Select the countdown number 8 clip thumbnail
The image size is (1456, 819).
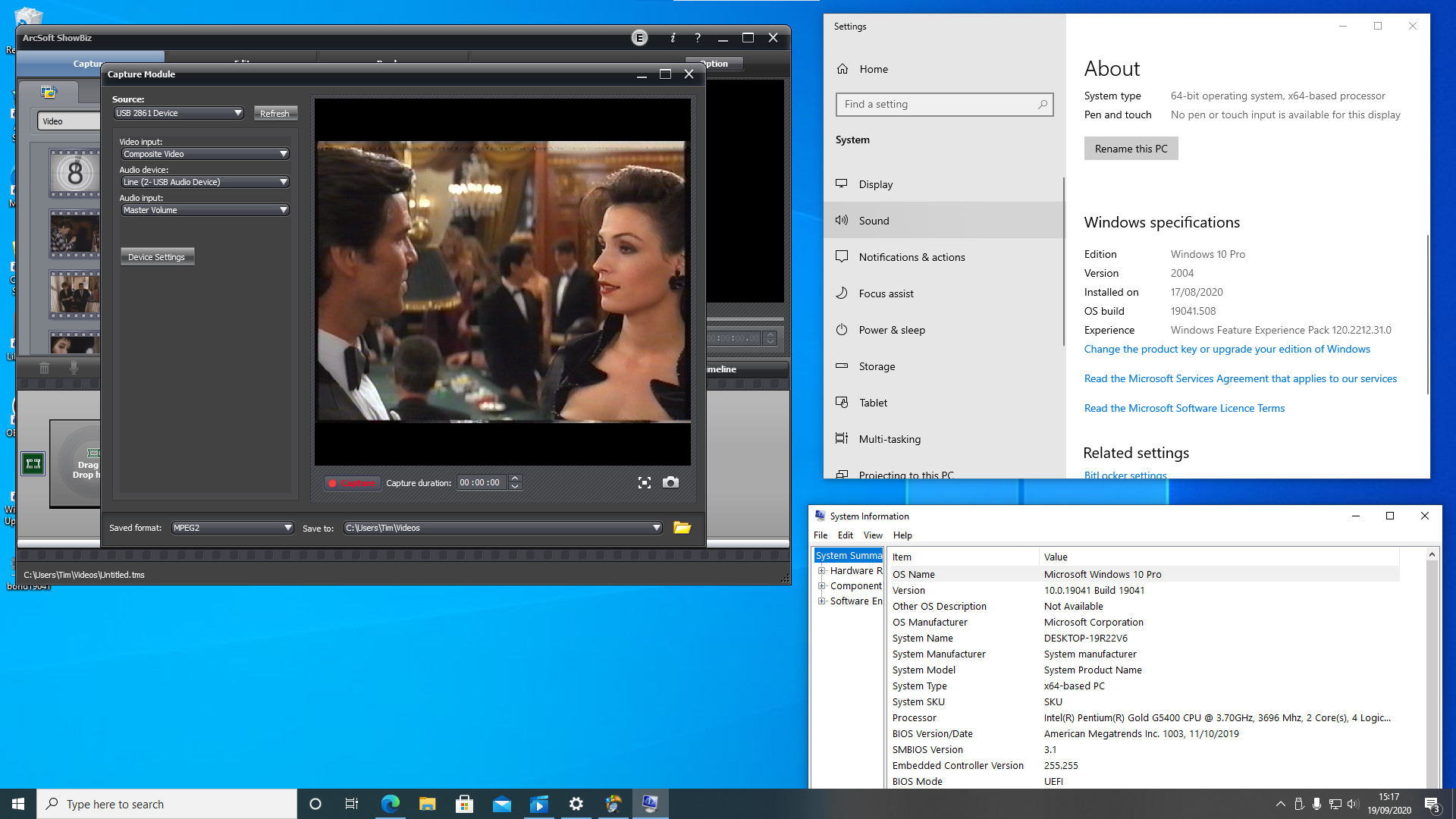(x=74, y=173)
